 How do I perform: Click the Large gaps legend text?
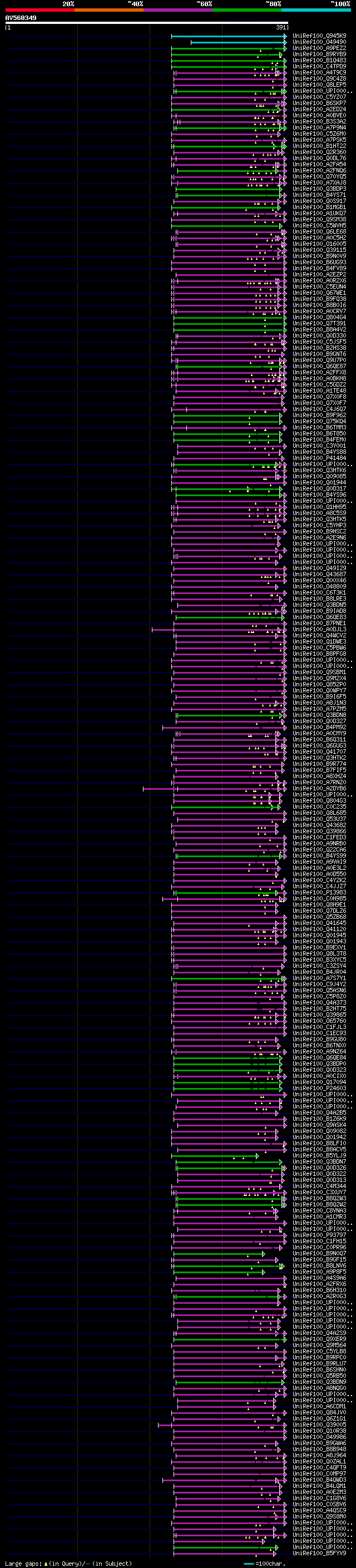pyautogui.click(x=24, y=1564)
